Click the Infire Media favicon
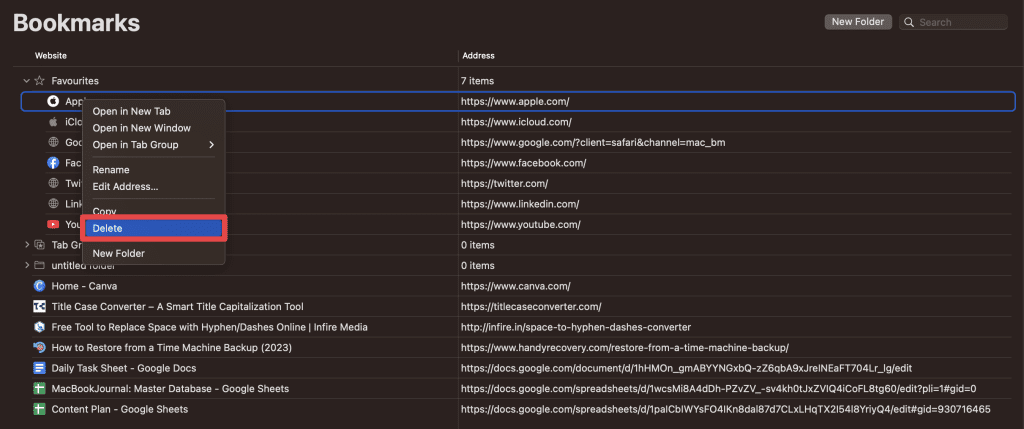The image size is (1024, 429). click(39, 327)
